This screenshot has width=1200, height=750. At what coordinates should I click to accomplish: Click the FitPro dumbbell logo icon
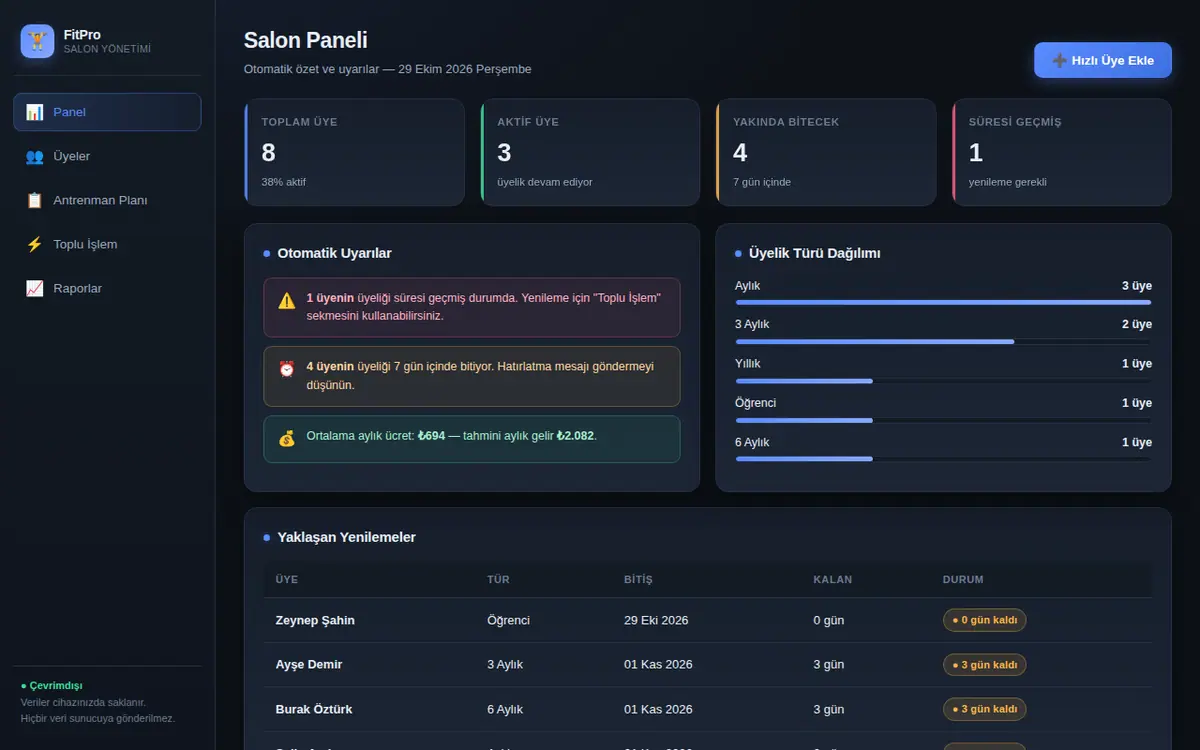coord(37,41)
